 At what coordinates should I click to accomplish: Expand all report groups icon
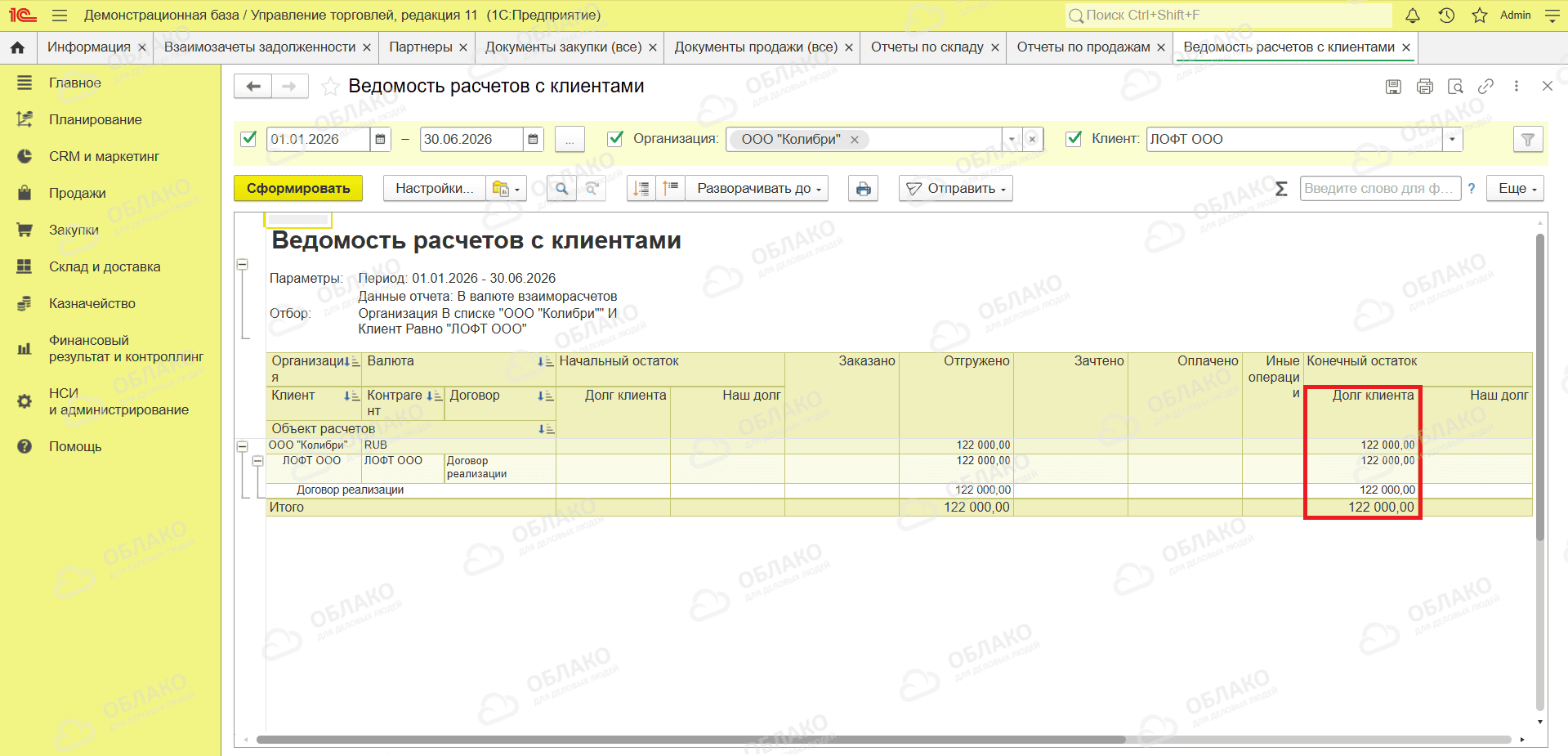click(671, 189)
